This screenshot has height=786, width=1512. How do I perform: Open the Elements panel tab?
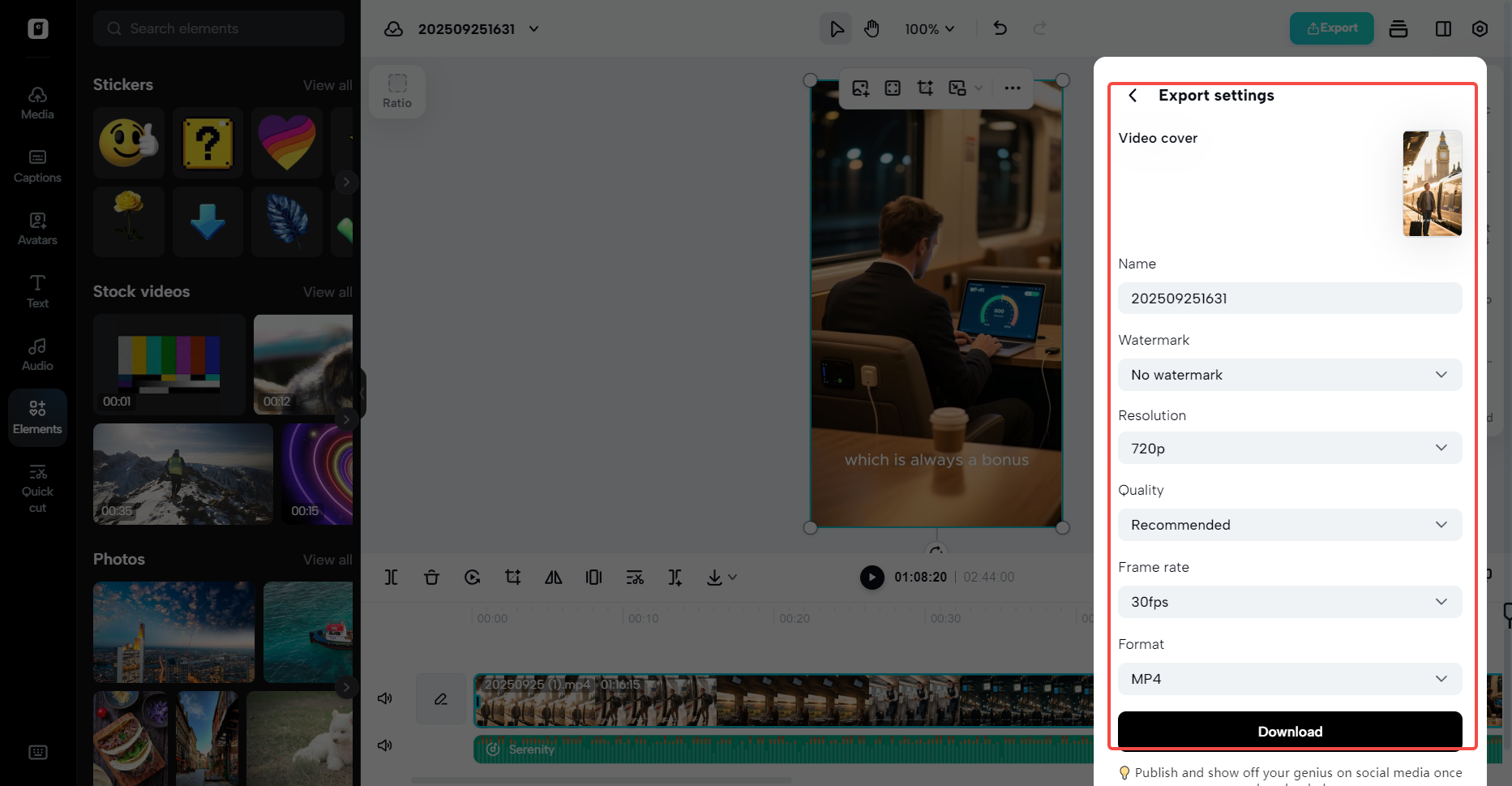(x=37, y=417)
